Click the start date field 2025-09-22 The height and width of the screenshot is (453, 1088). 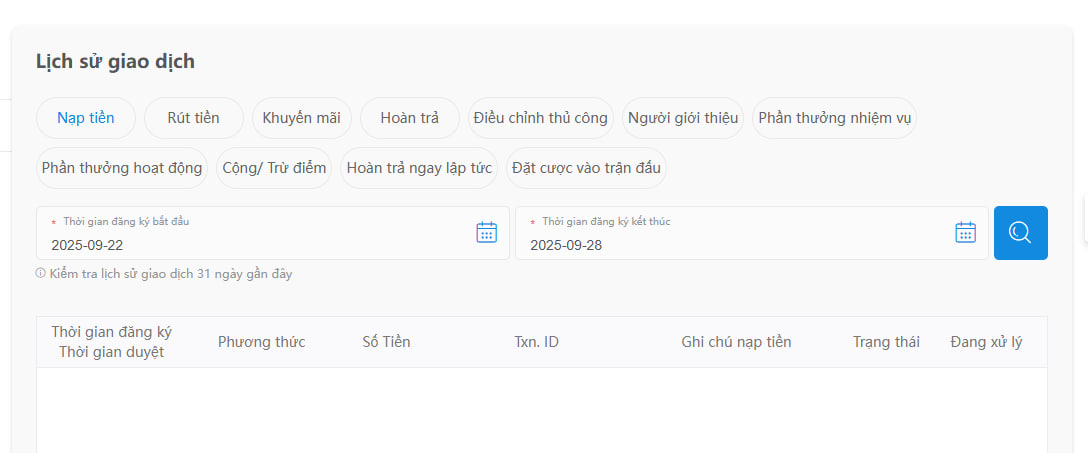coord(273,233)
